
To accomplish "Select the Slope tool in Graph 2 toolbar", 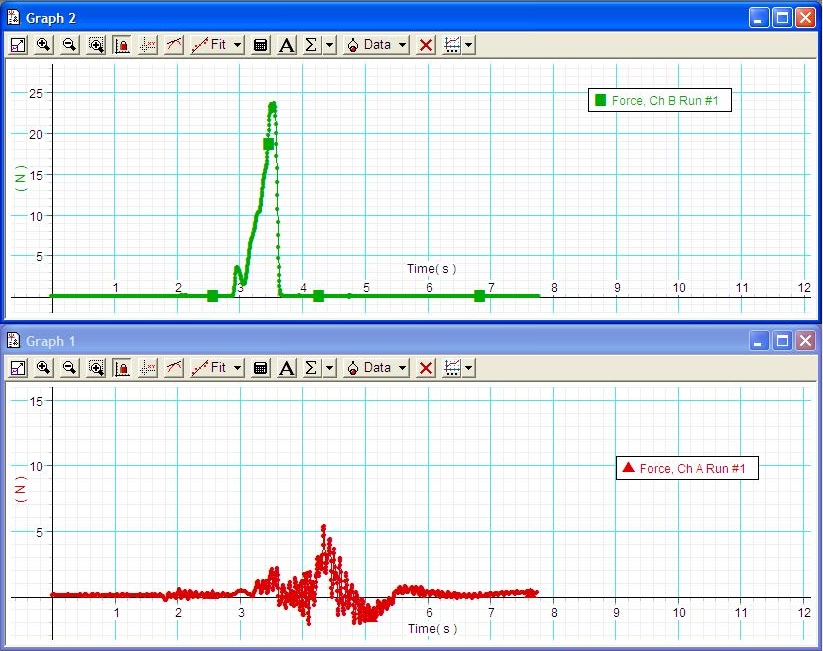I will (x=174, y=45).
